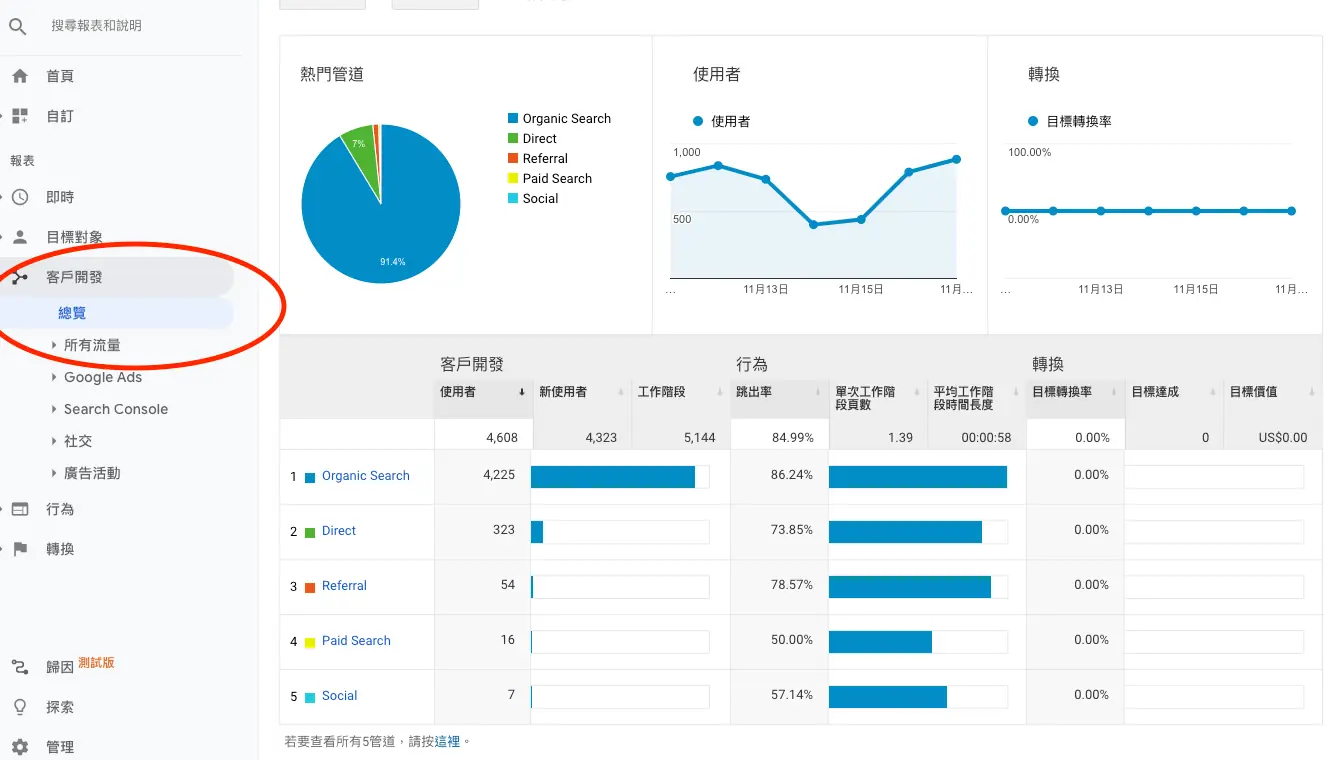The image size is (1342, 760).
Task: Click the search magnifier icon
Action: tap(17, 26)
